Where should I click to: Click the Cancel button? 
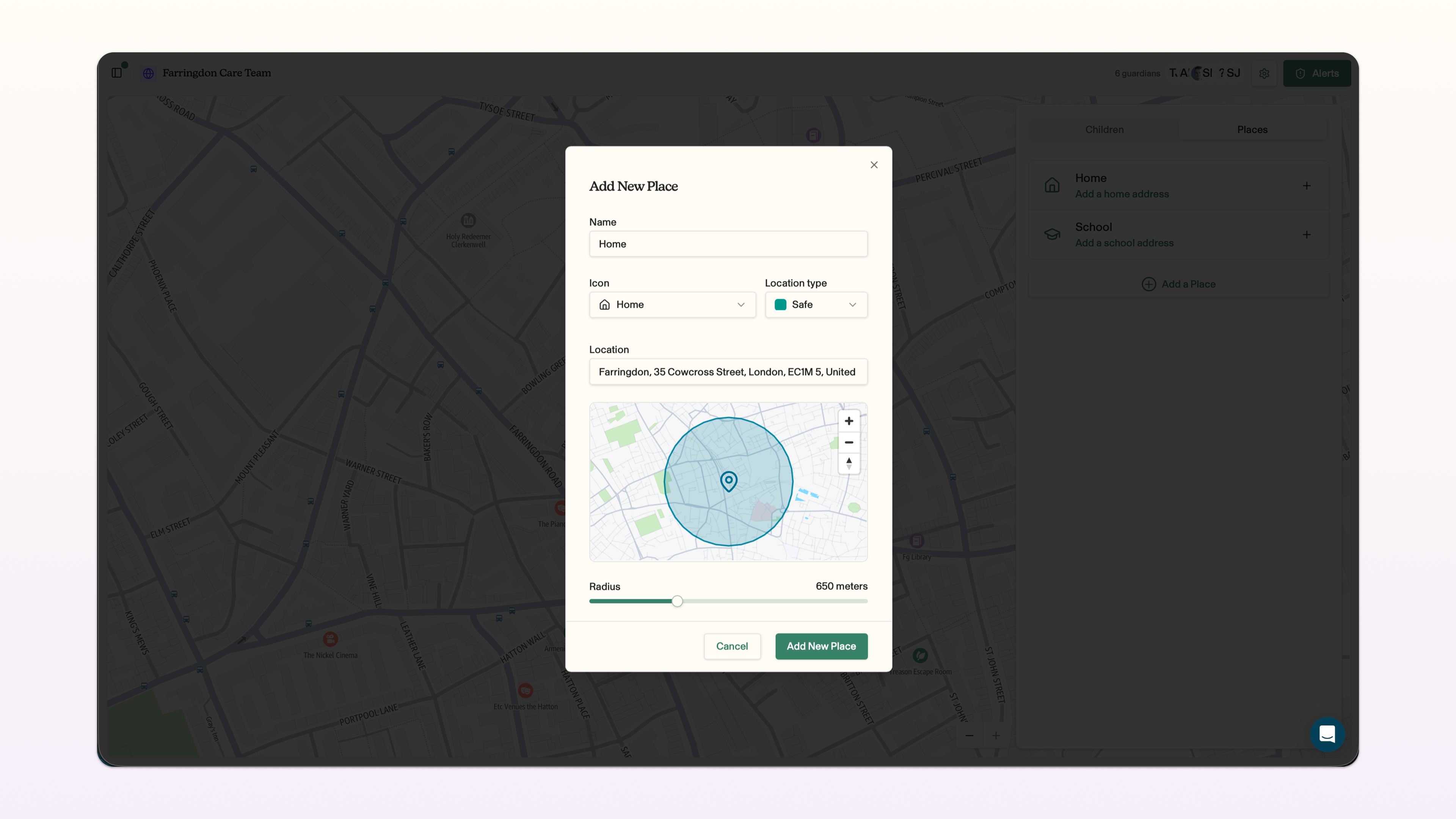click(x=732, y=646)
